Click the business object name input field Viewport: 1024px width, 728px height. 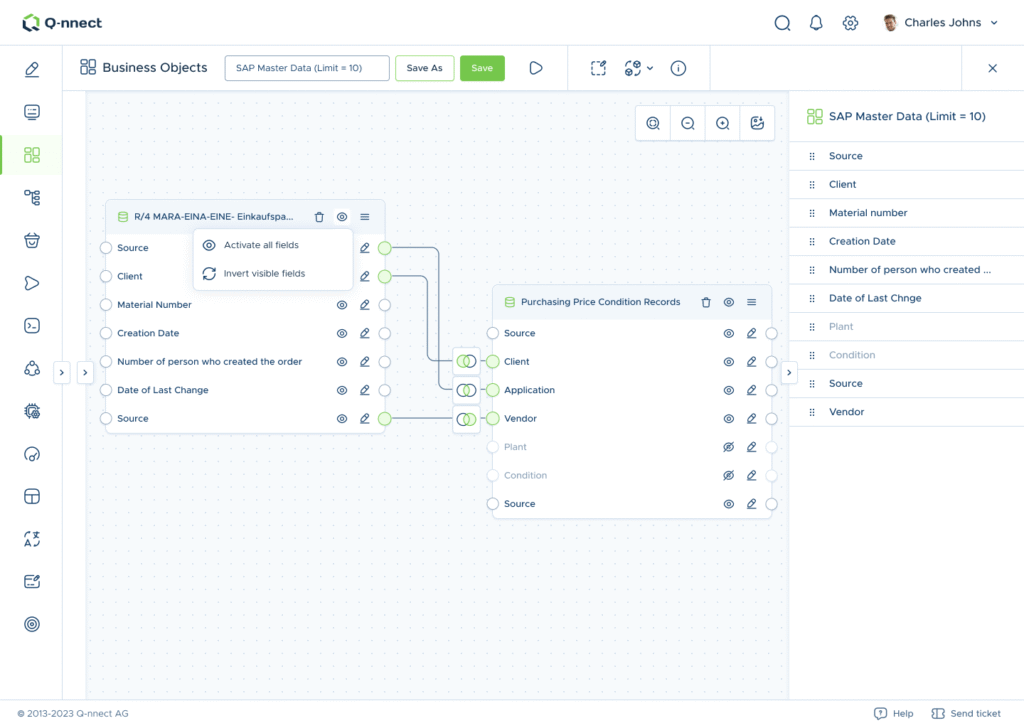click(307, 68)
